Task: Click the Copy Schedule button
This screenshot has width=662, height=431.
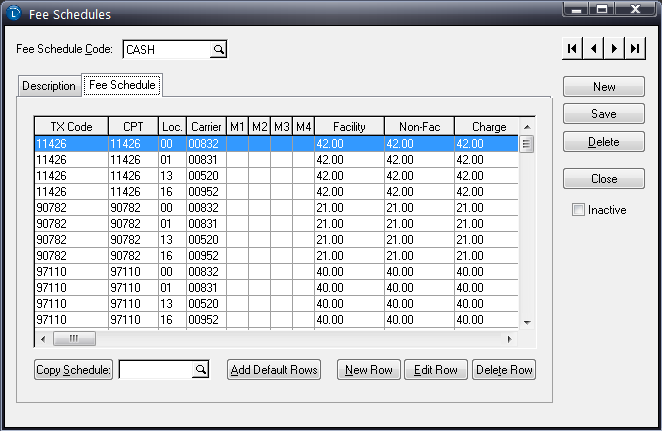Action: [x=73, y=370]
